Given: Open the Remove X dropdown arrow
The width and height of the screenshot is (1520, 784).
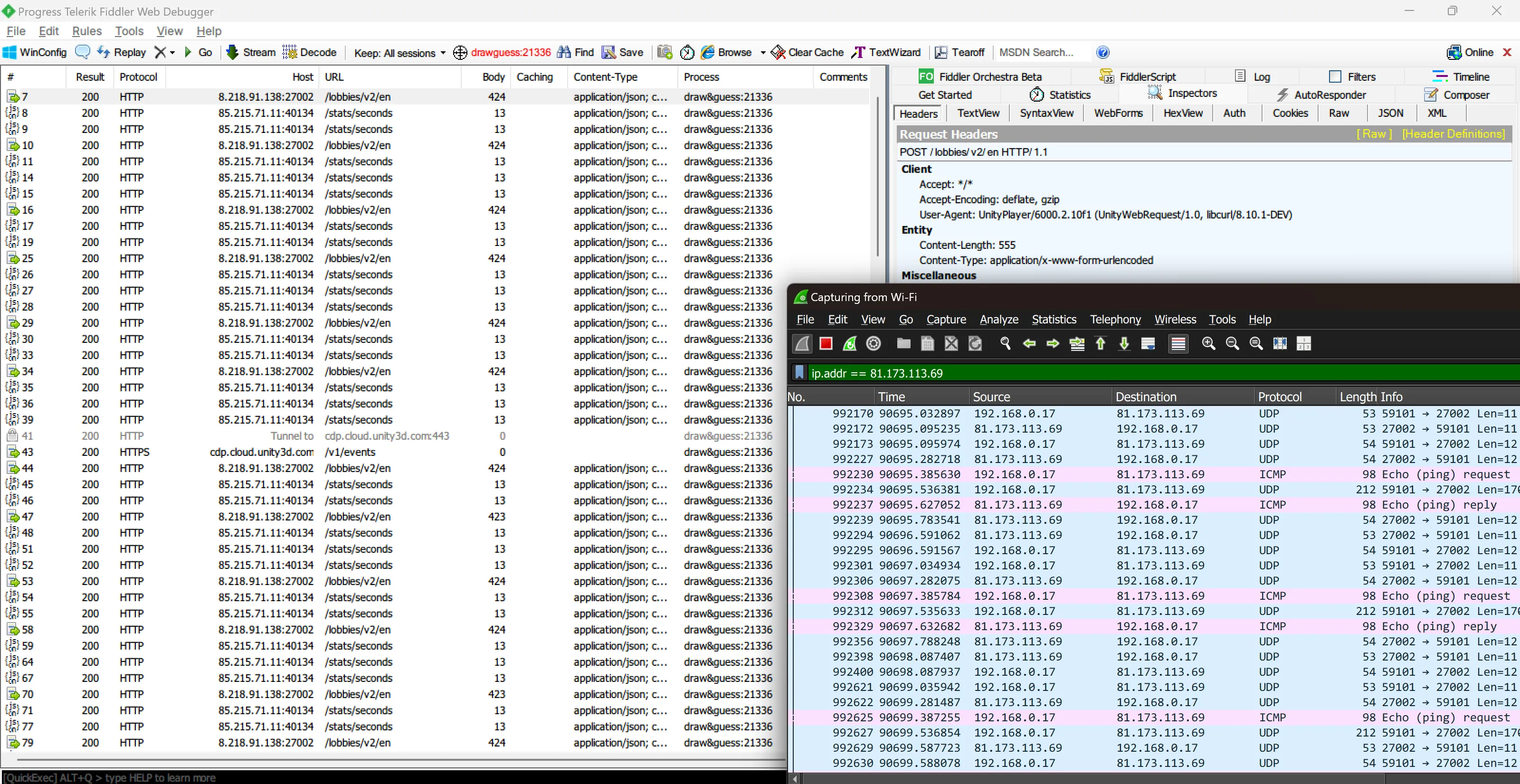Looking at the screenshot, I should tap(172, 53).
